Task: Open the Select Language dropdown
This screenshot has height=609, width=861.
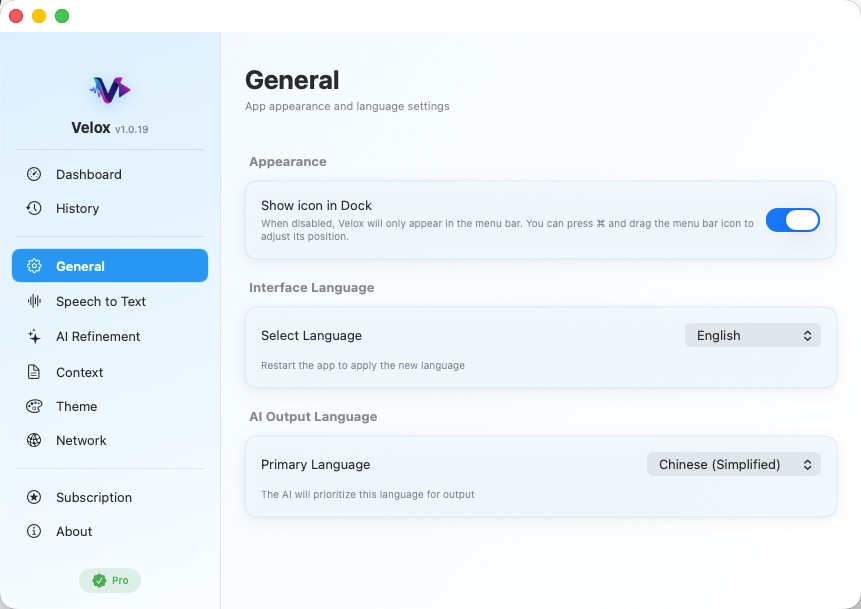Action: [752, 335]
